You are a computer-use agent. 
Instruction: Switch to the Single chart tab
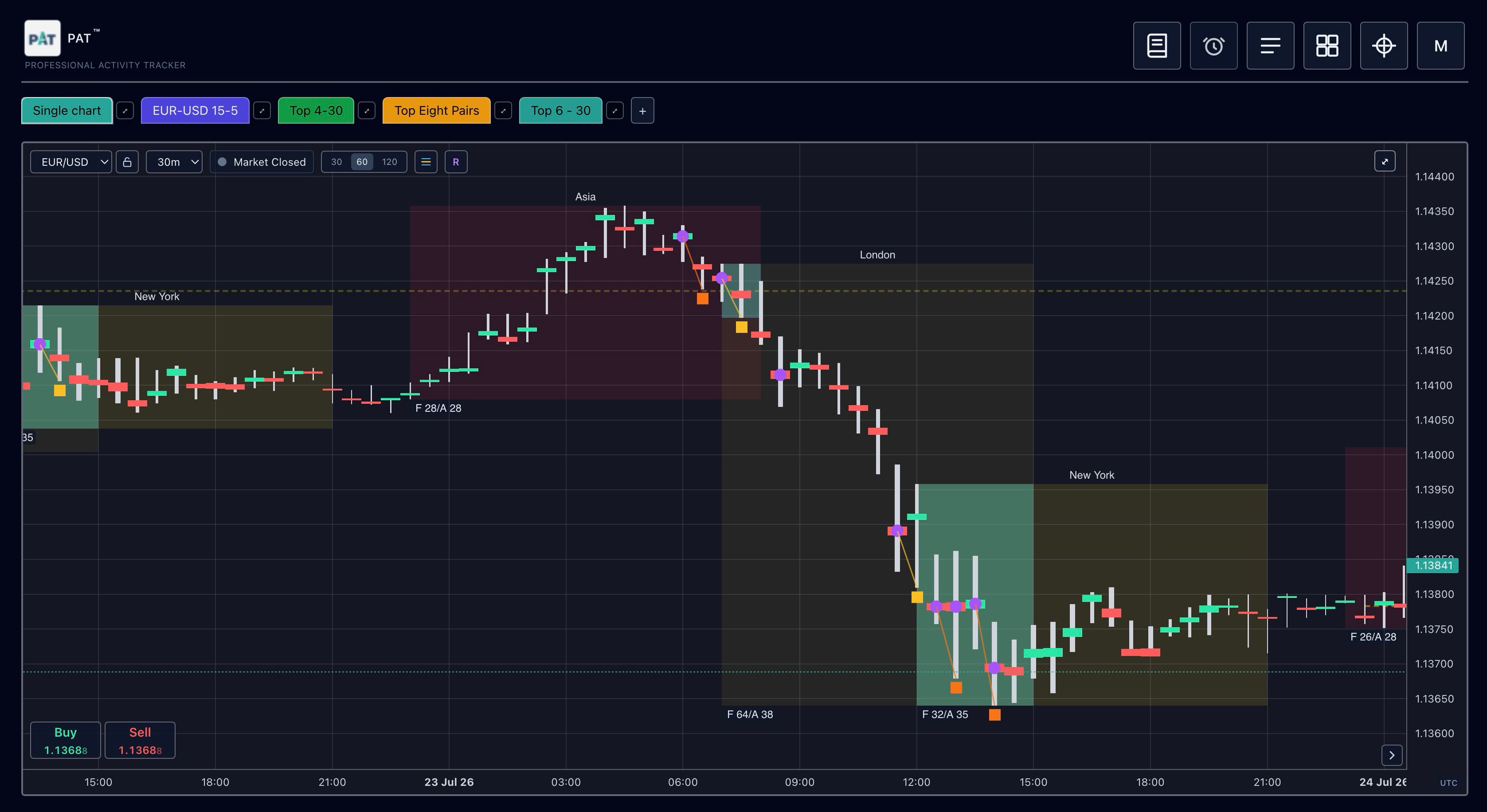coord(67,111)
